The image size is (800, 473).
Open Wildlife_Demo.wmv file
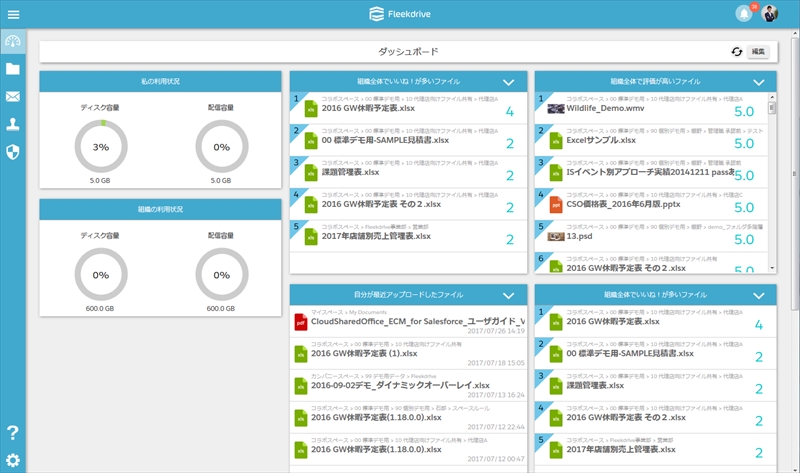[x=605, y=108]
